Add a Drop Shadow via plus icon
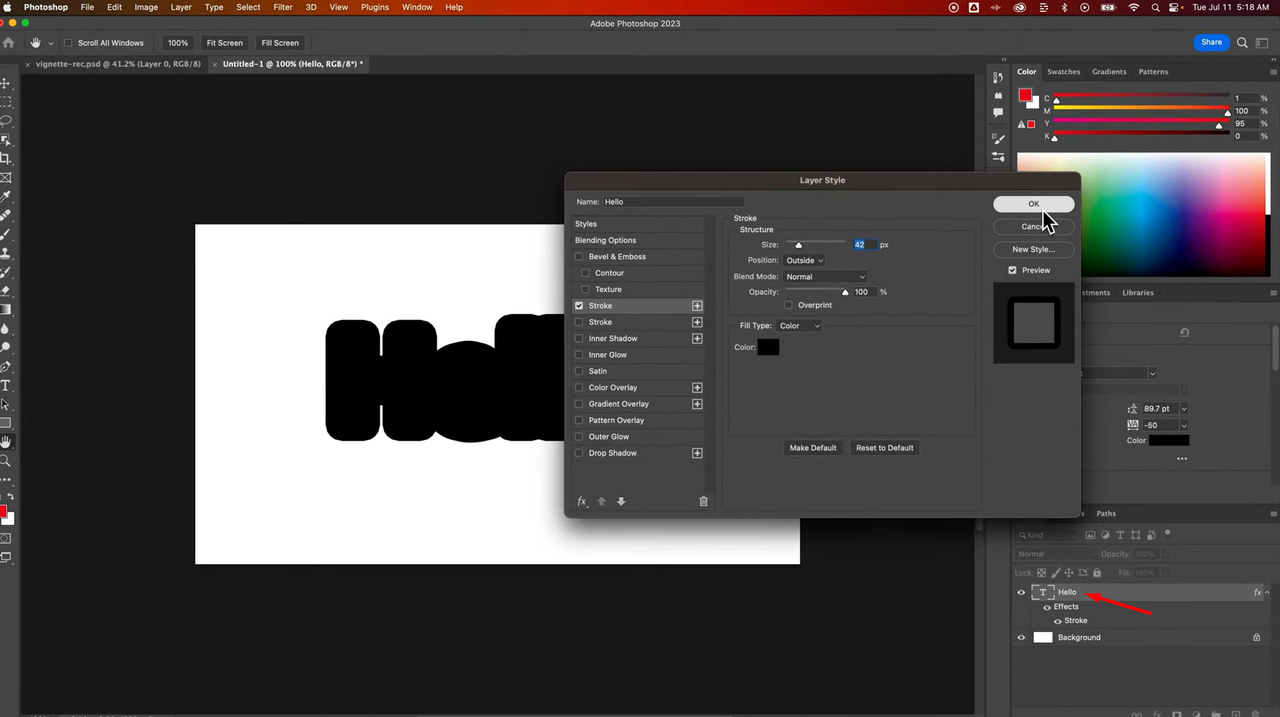The height and width of the screenshot is (717, 1280). pos(697,453)
